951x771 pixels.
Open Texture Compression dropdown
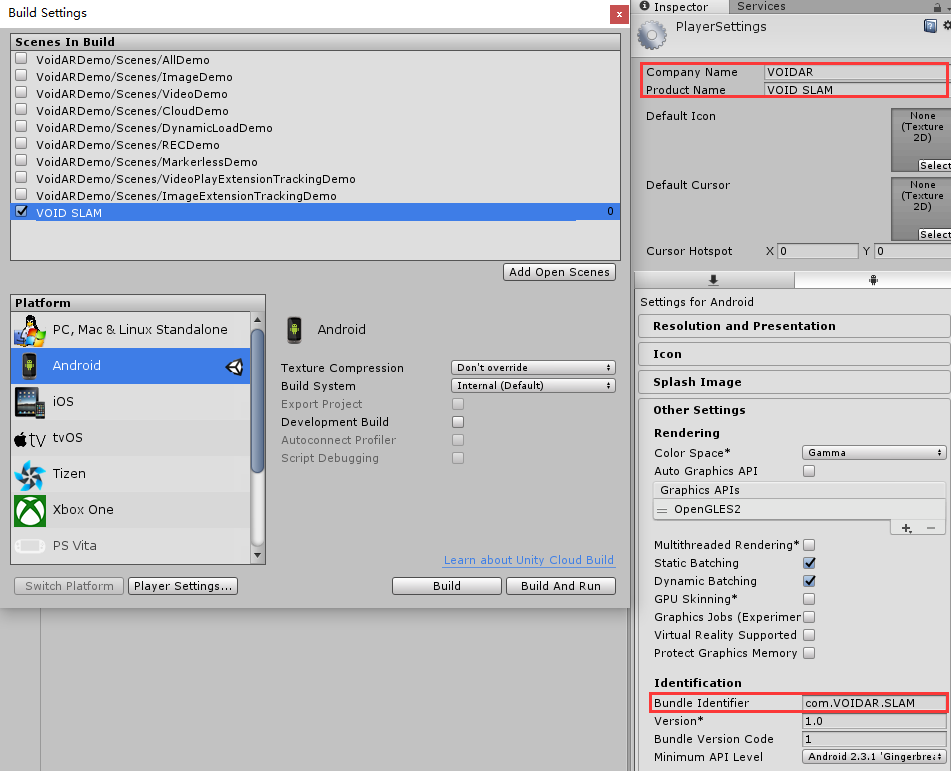point(533,368)
